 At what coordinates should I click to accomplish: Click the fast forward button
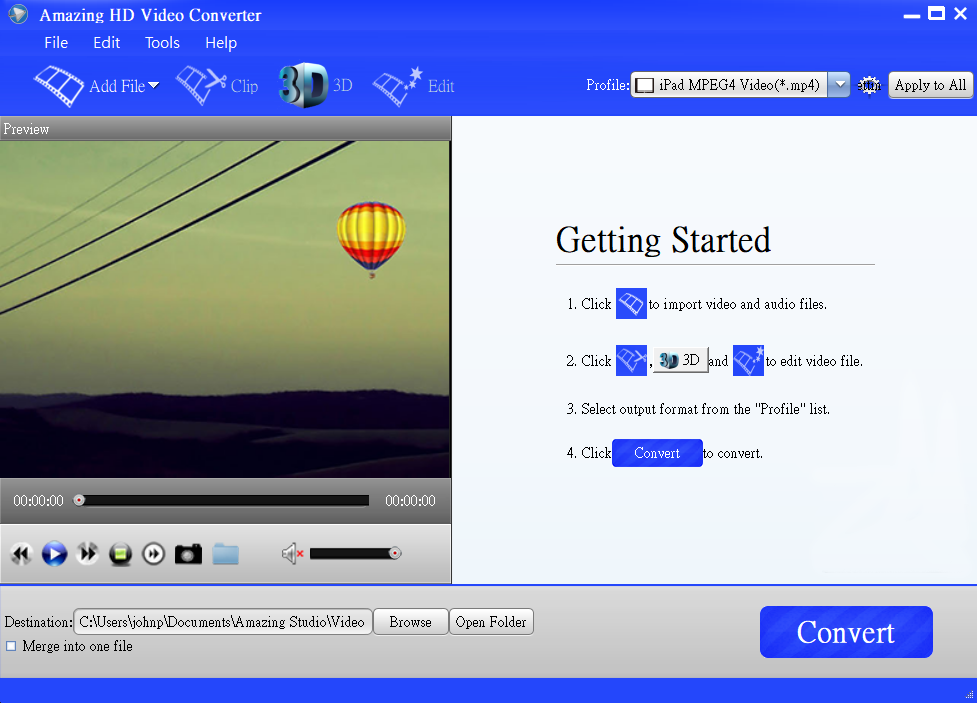click(87, 553)
